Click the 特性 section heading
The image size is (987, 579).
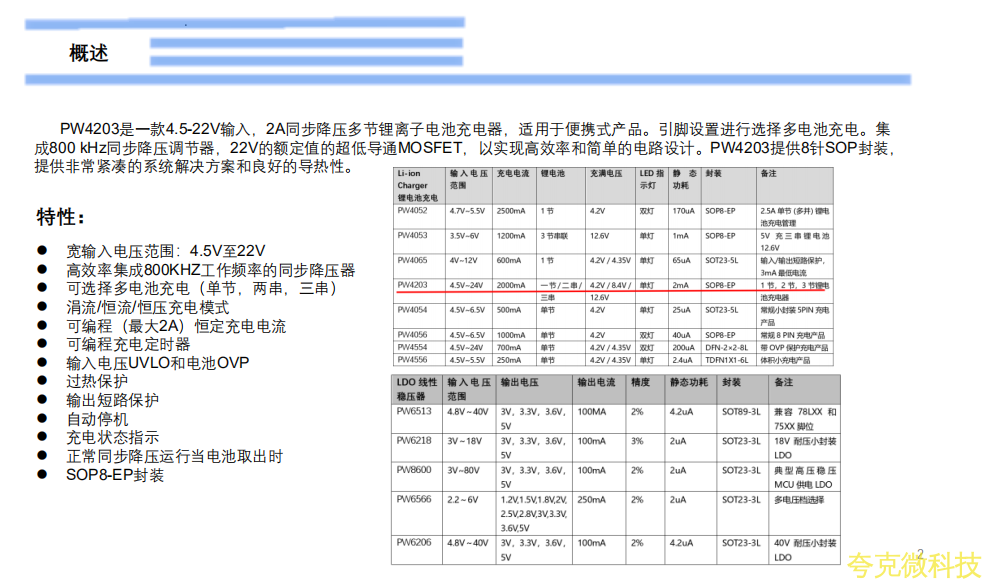point(61,217)
